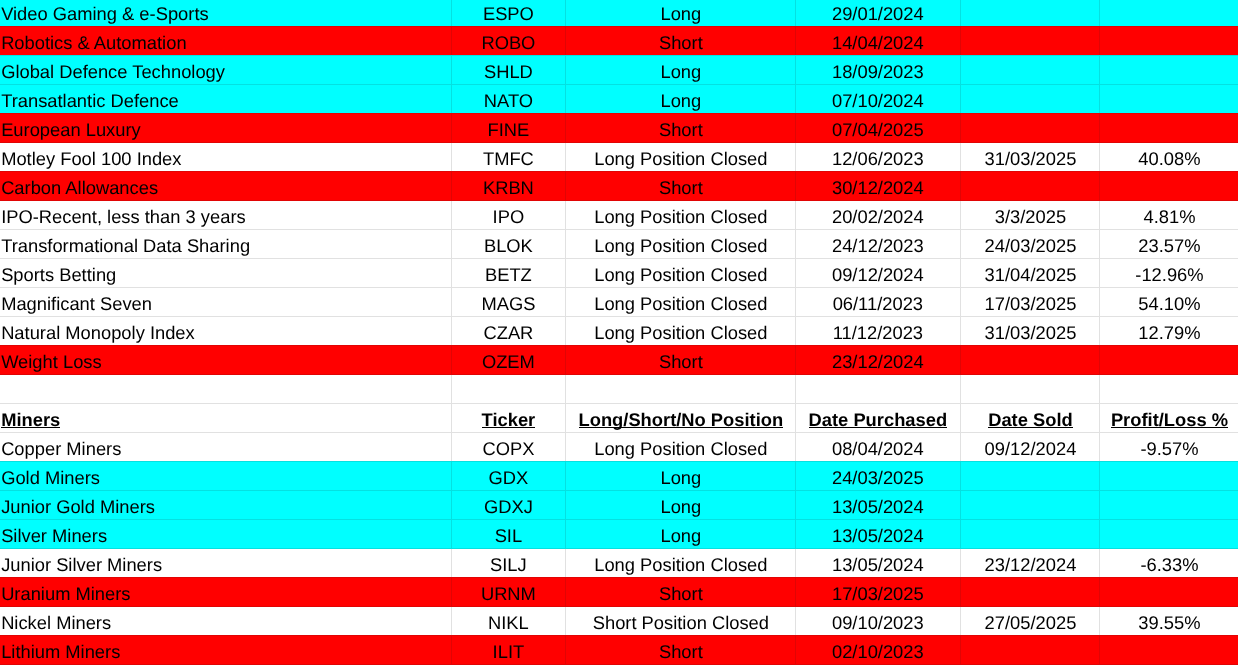Click the "Carbon Allowances" row name

80,188
